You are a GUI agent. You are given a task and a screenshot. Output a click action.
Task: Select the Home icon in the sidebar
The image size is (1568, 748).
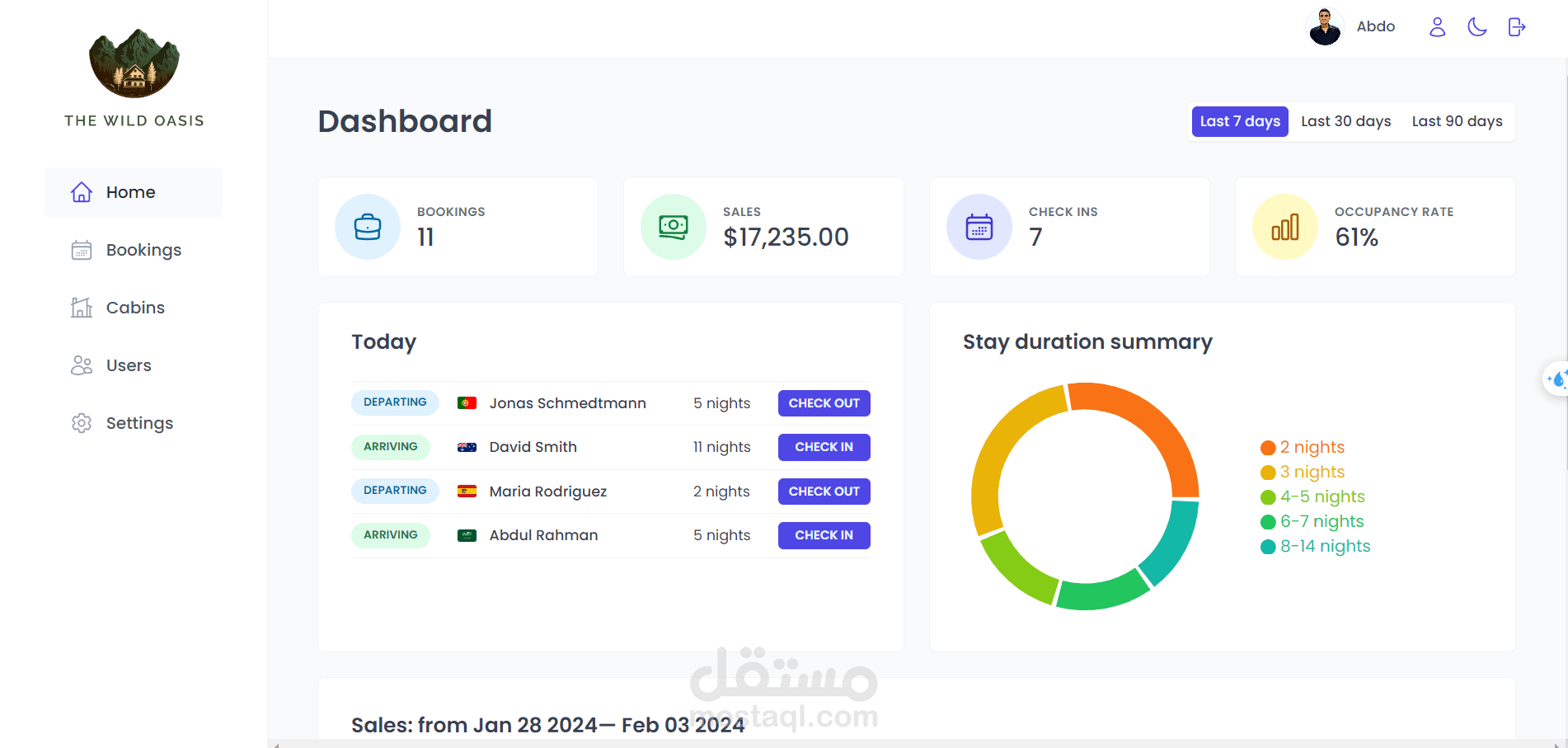click(x=81, y=191)
